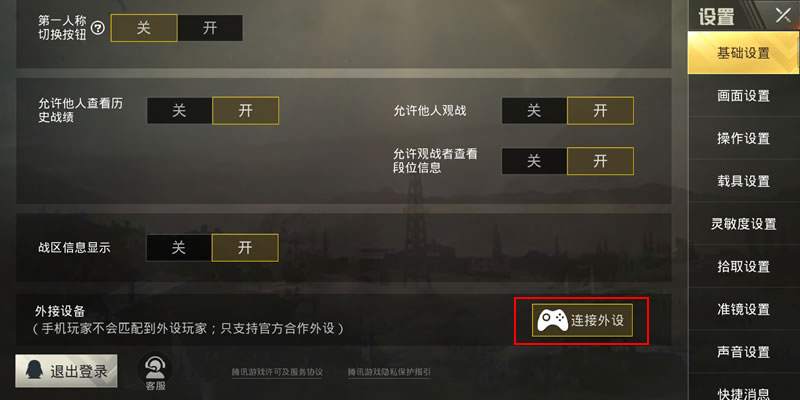Switch to 操作设置 tab
Image resolution: width=800 pixels, height=400 pixels.
click(x=743, y=138)
